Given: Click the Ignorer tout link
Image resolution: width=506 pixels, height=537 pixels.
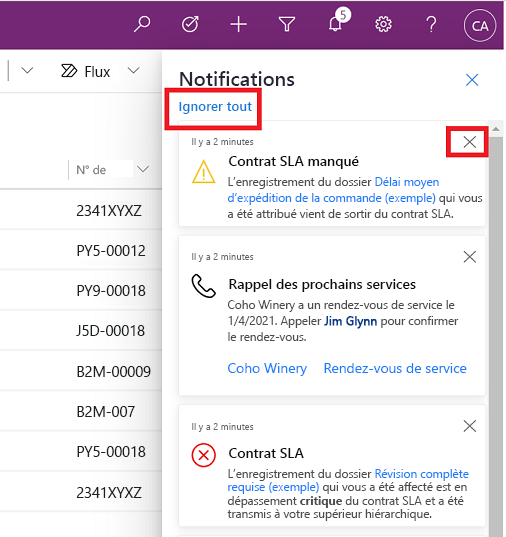Looking at the screenshot, I should pyautogui.click(x=215, y=107).
